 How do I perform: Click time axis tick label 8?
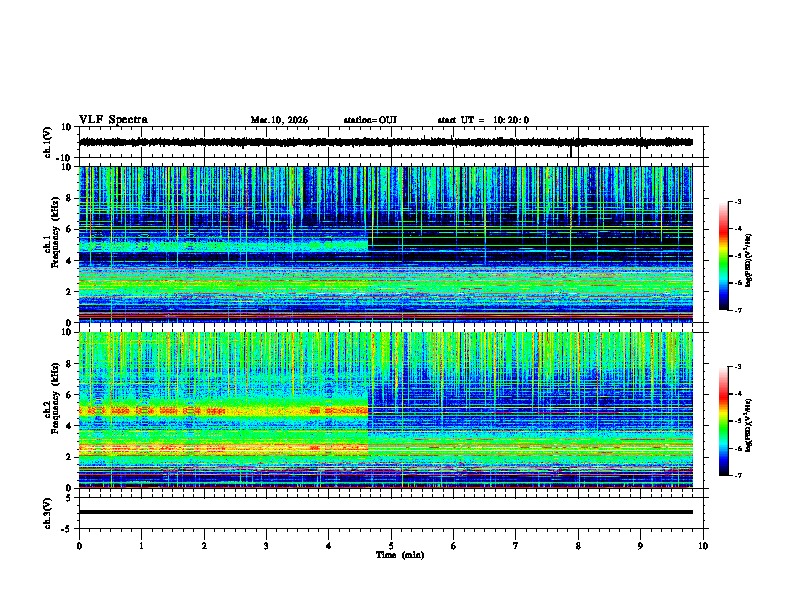[x=578, y=546]
